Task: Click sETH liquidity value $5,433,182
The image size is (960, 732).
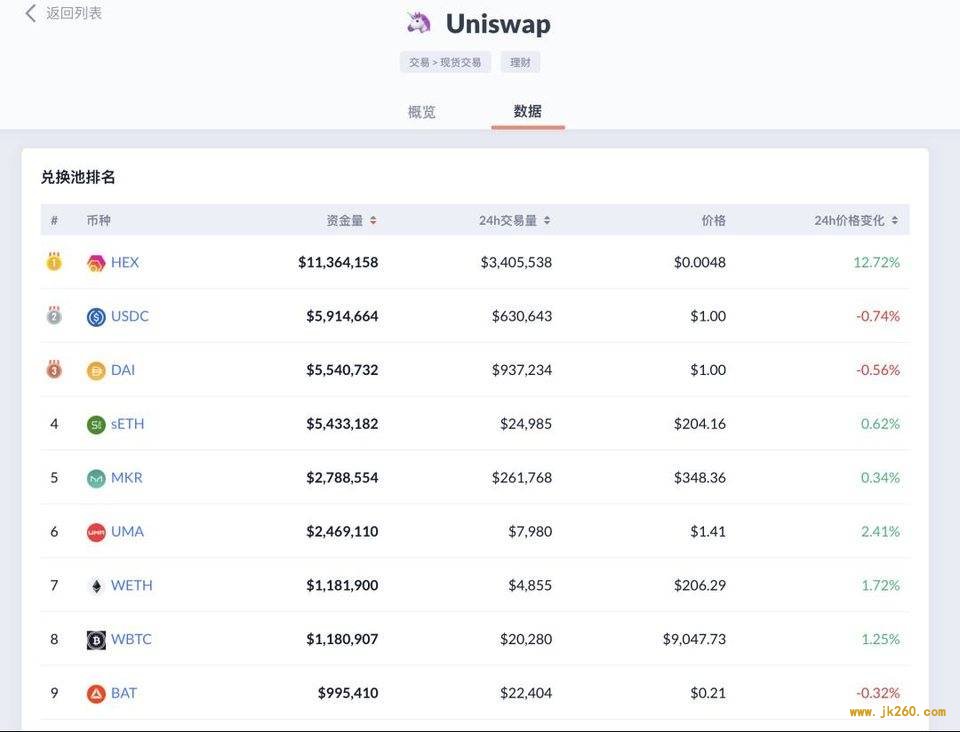Action: [342, 424]
